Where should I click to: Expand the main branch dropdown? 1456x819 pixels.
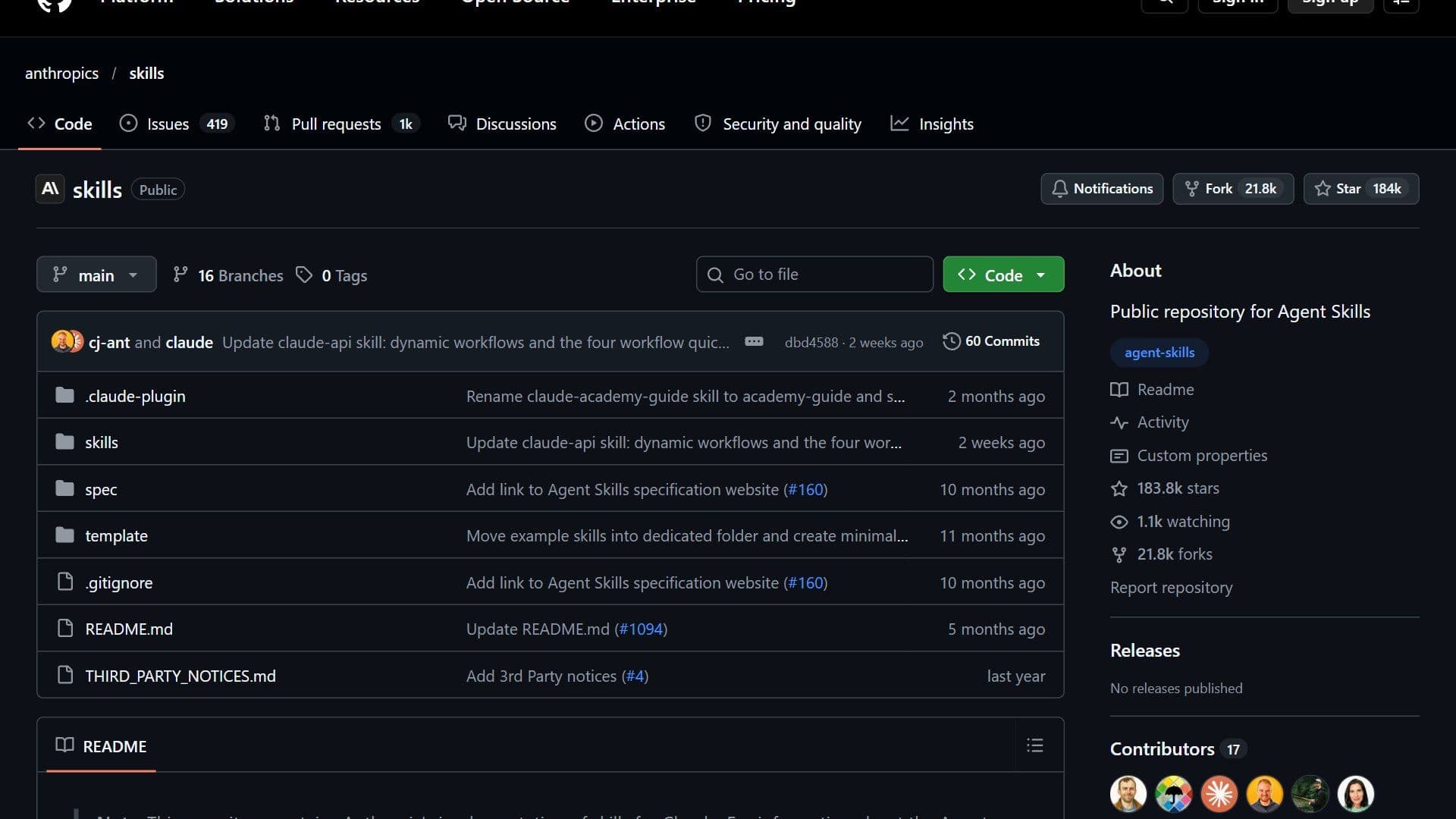pos(96,275)
